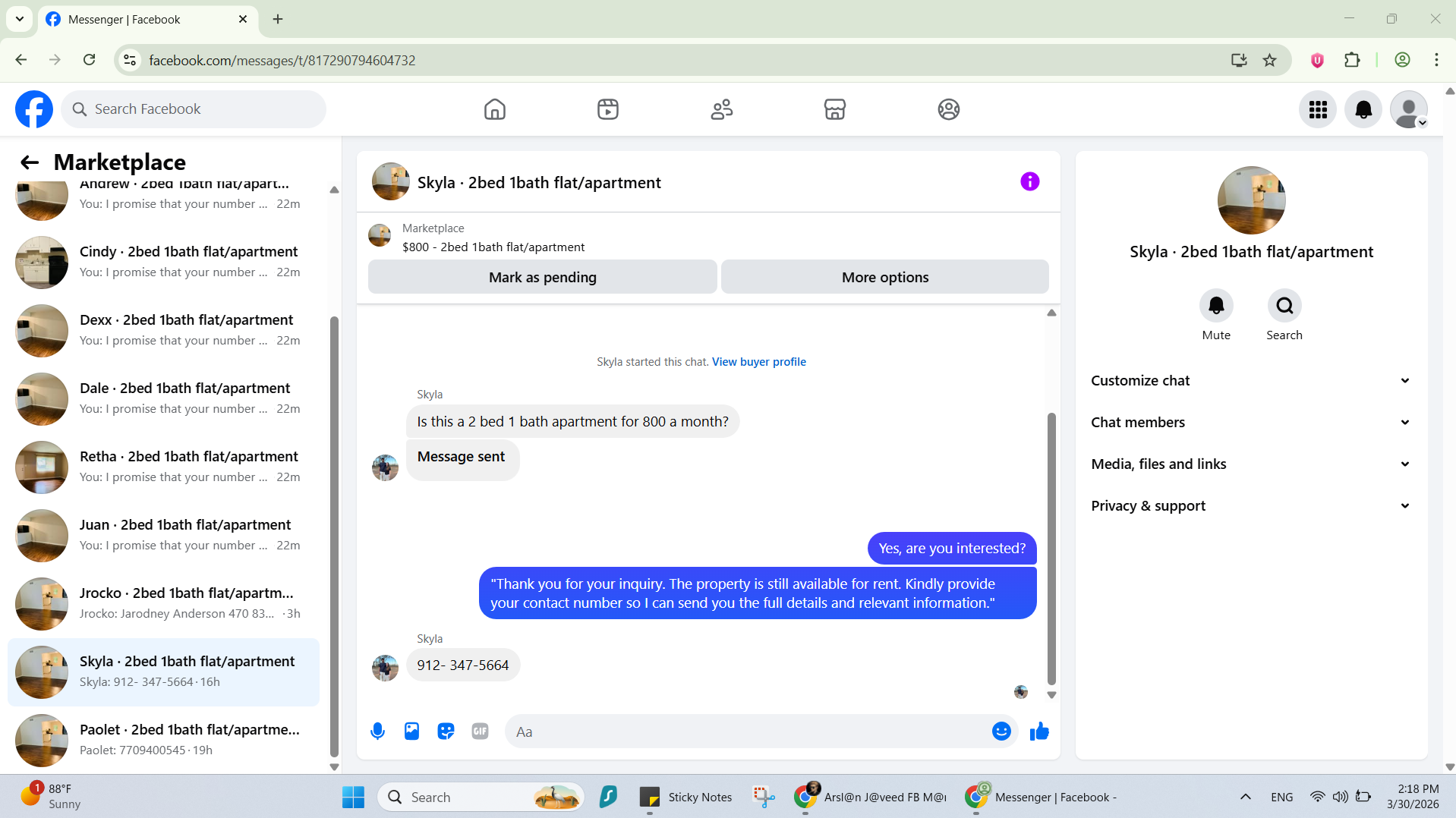The height and width of the screenshot is (818, 1456).
Task: Open Dale's apartment conversation
Action: pos(163,399)
